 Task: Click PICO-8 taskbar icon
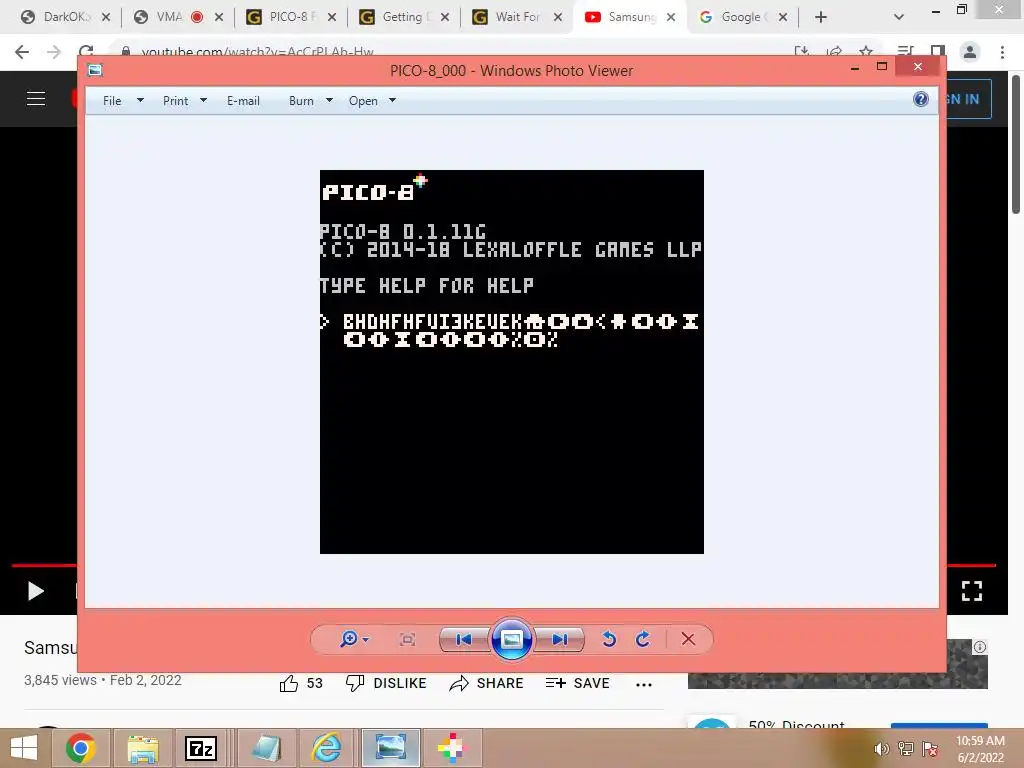coord(451,748)
